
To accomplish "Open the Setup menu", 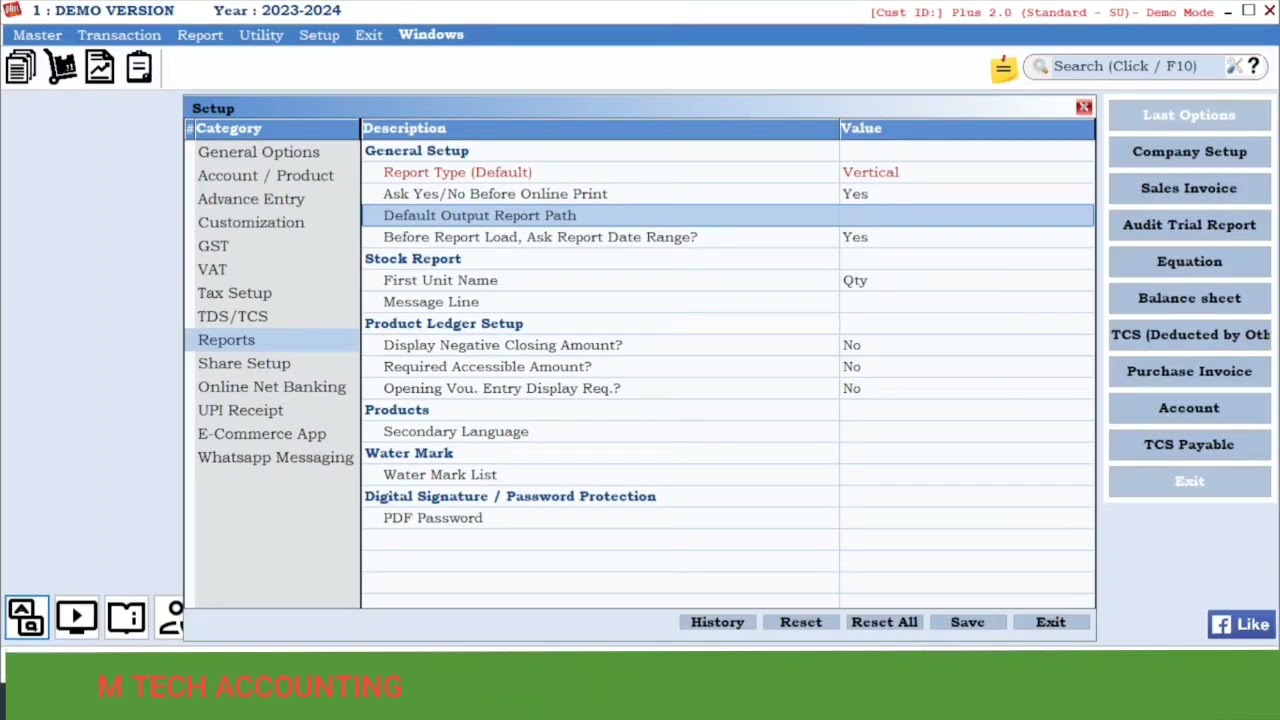I will [x=319, y=35].
